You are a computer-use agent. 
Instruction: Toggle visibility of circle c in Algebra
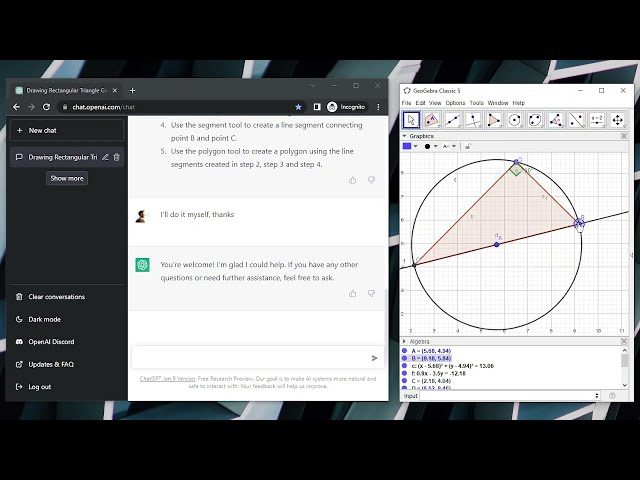404,366
